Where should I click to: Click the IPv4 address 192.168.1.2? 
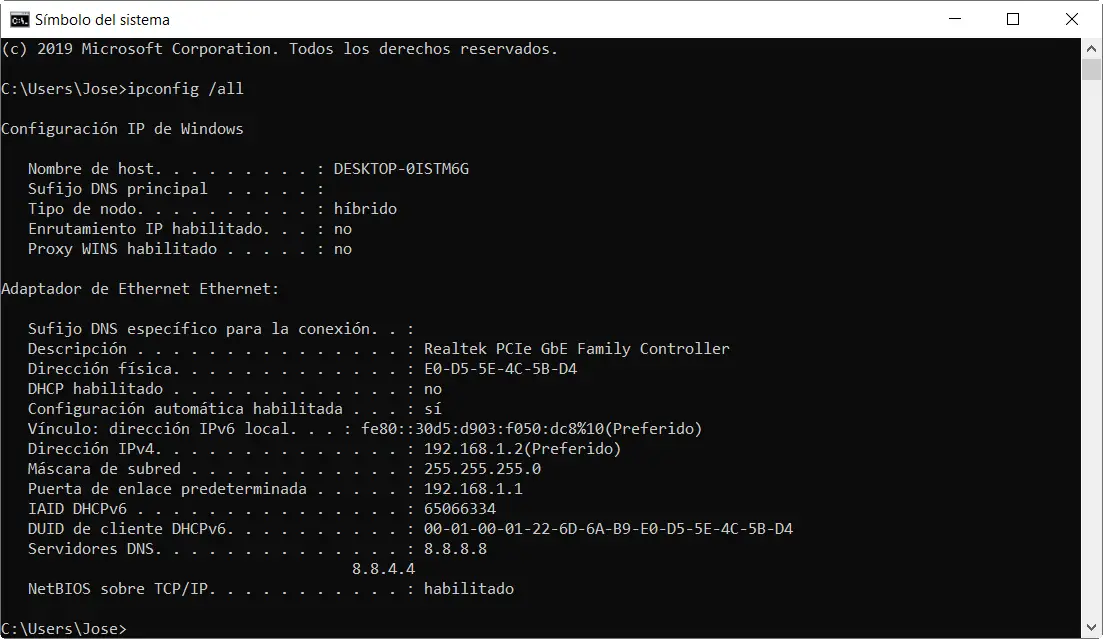(x=468, y=449)
